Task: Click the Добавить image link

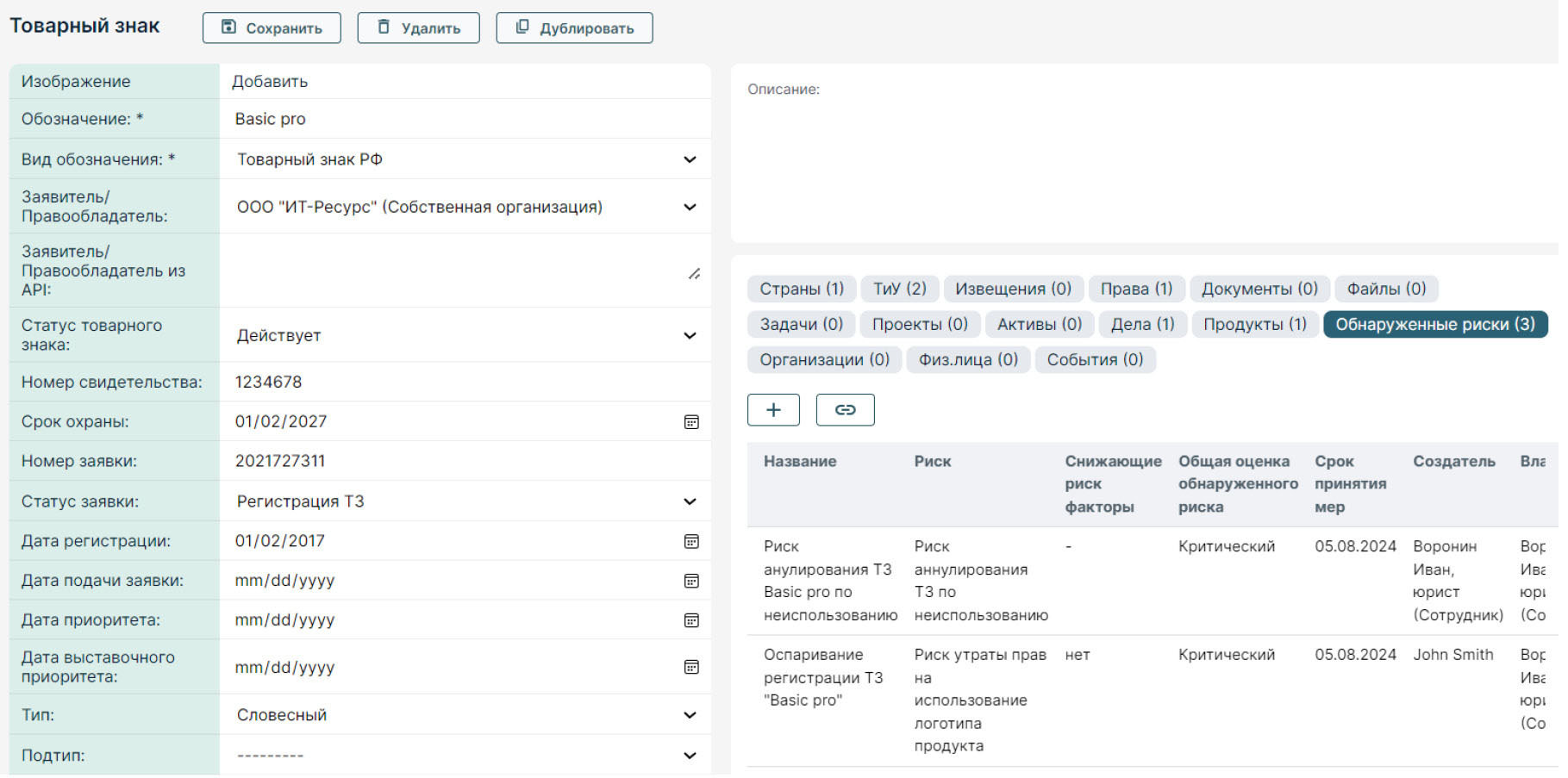Action: [x=270, y=82]
